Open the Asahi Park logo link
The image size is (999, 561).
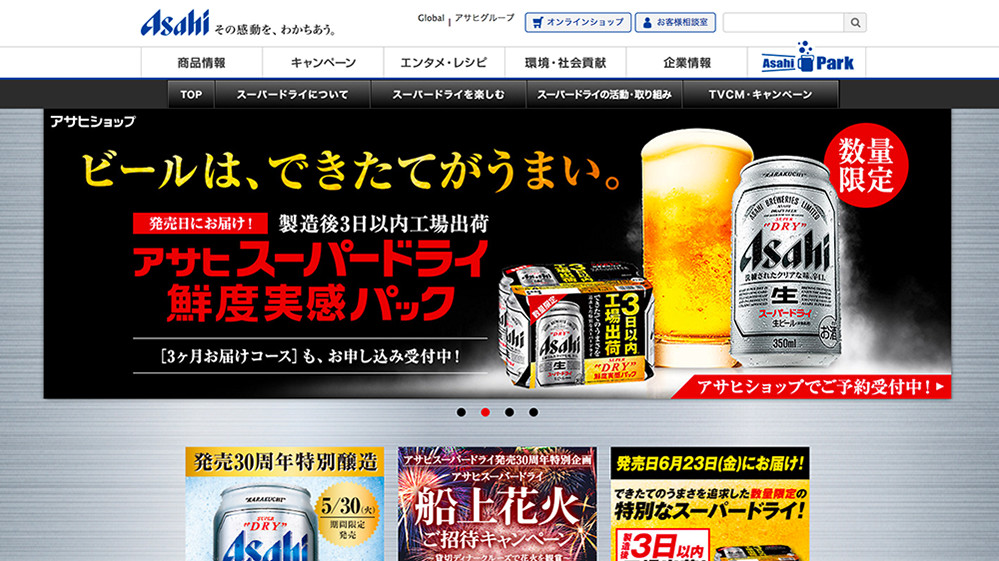coord(807,59)
